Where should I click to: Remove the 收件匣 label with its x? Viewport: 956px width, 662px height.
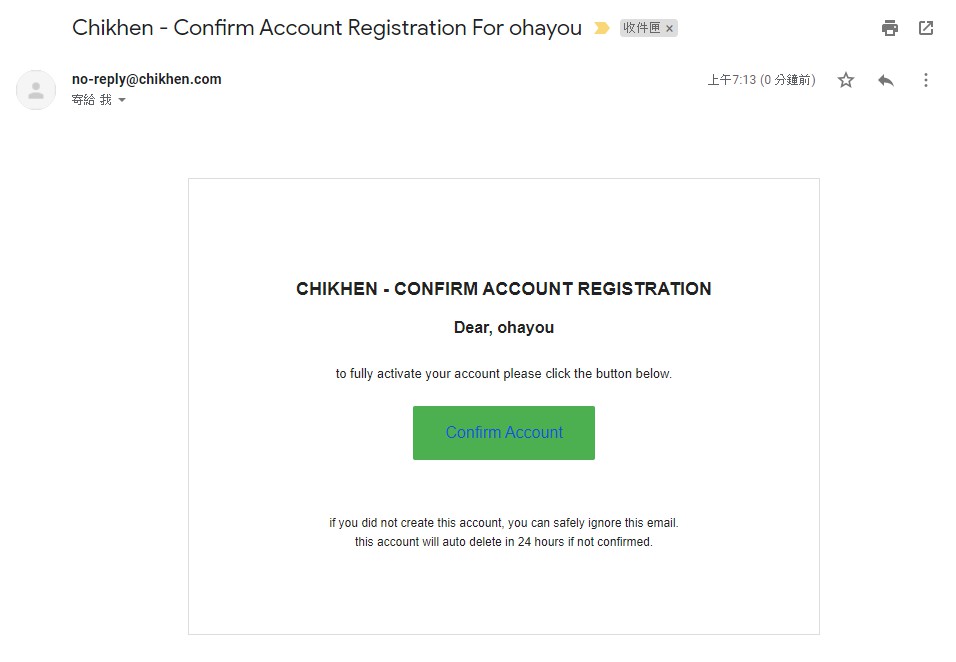point(669,29)
